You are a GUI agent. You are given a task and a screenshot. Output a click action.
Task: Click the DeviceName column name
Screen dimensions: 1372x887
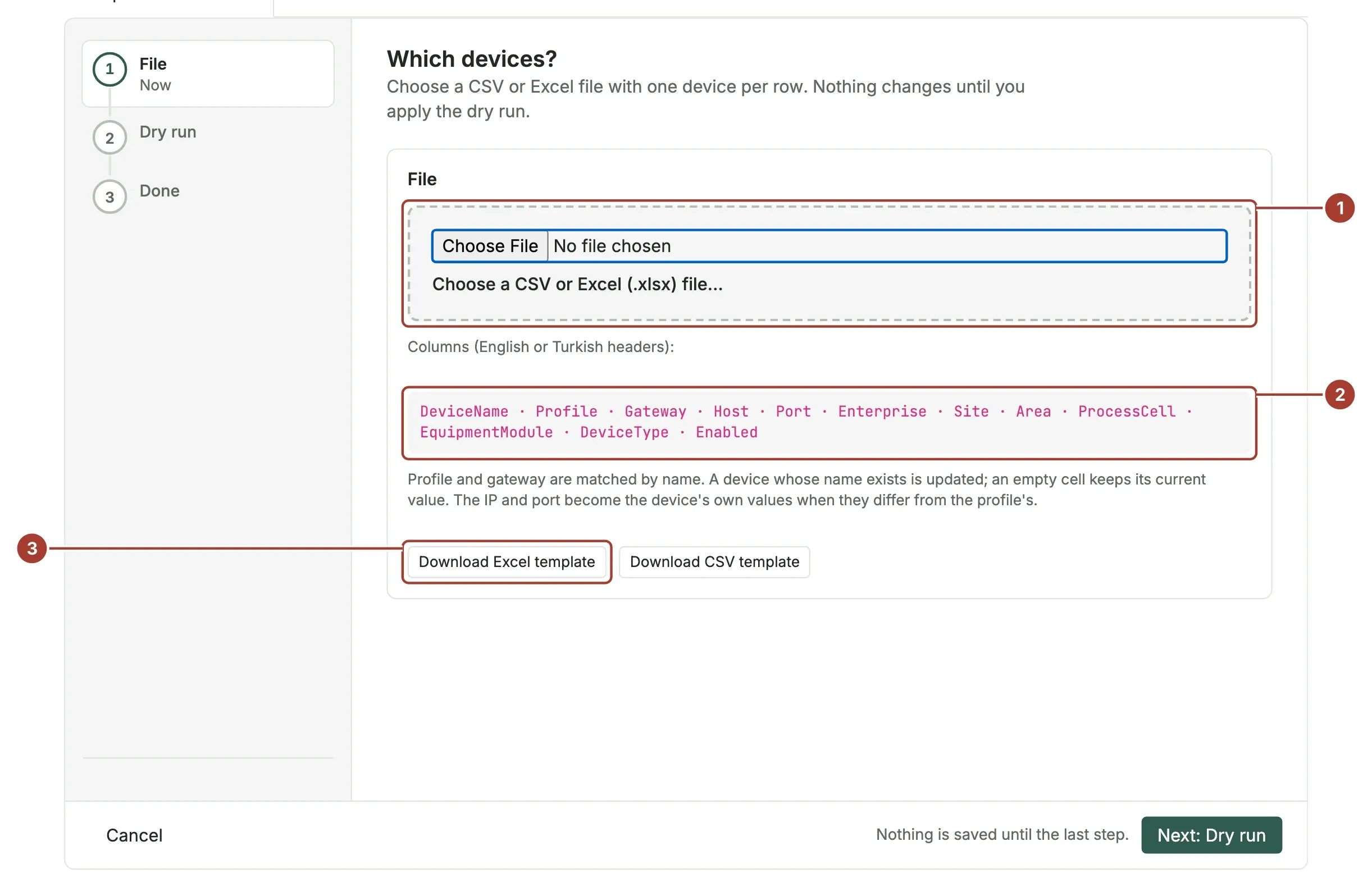click(464, 412)
